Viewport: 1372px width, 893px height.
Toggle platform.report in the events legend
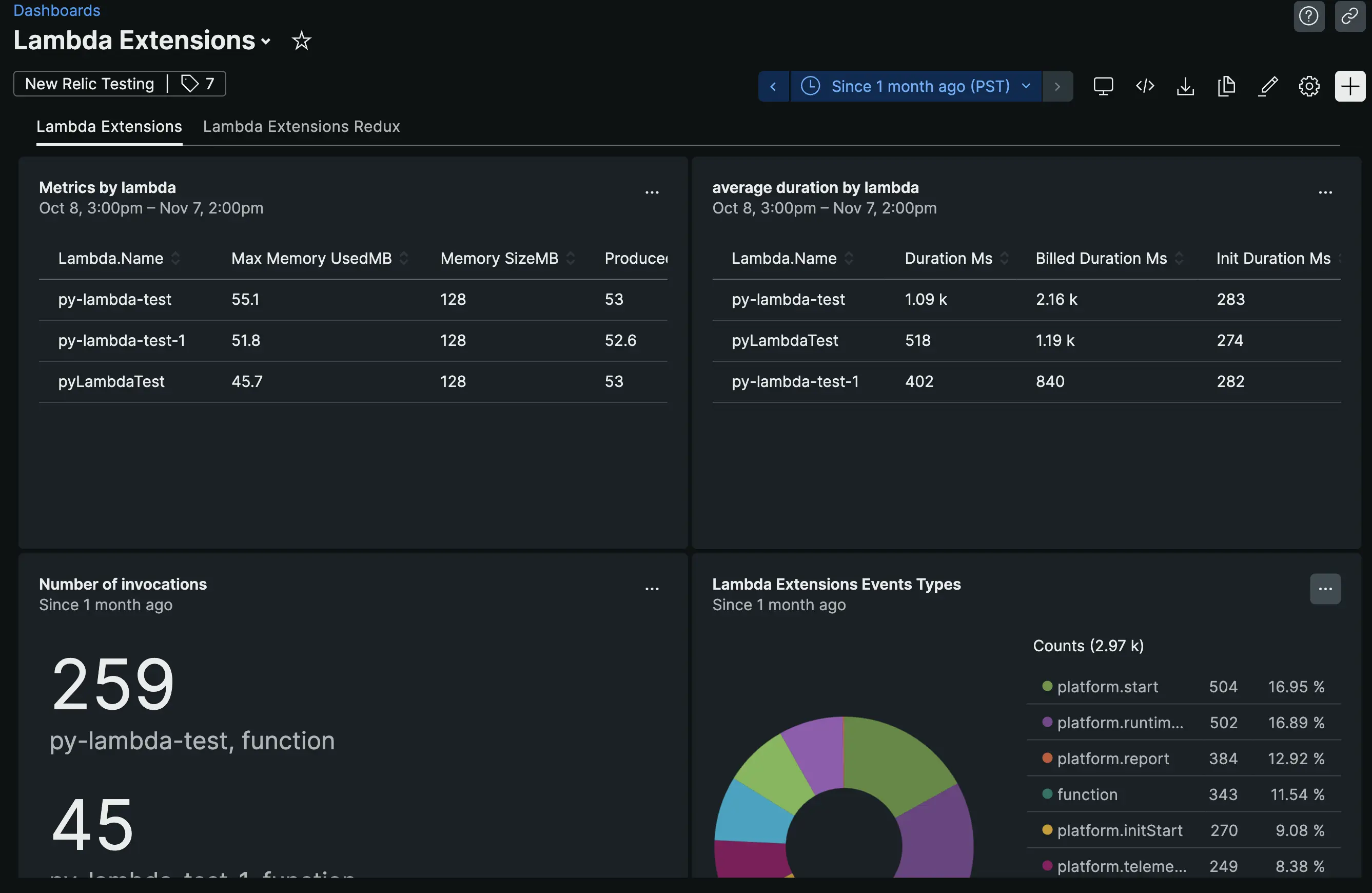[x=1112, y=758]
